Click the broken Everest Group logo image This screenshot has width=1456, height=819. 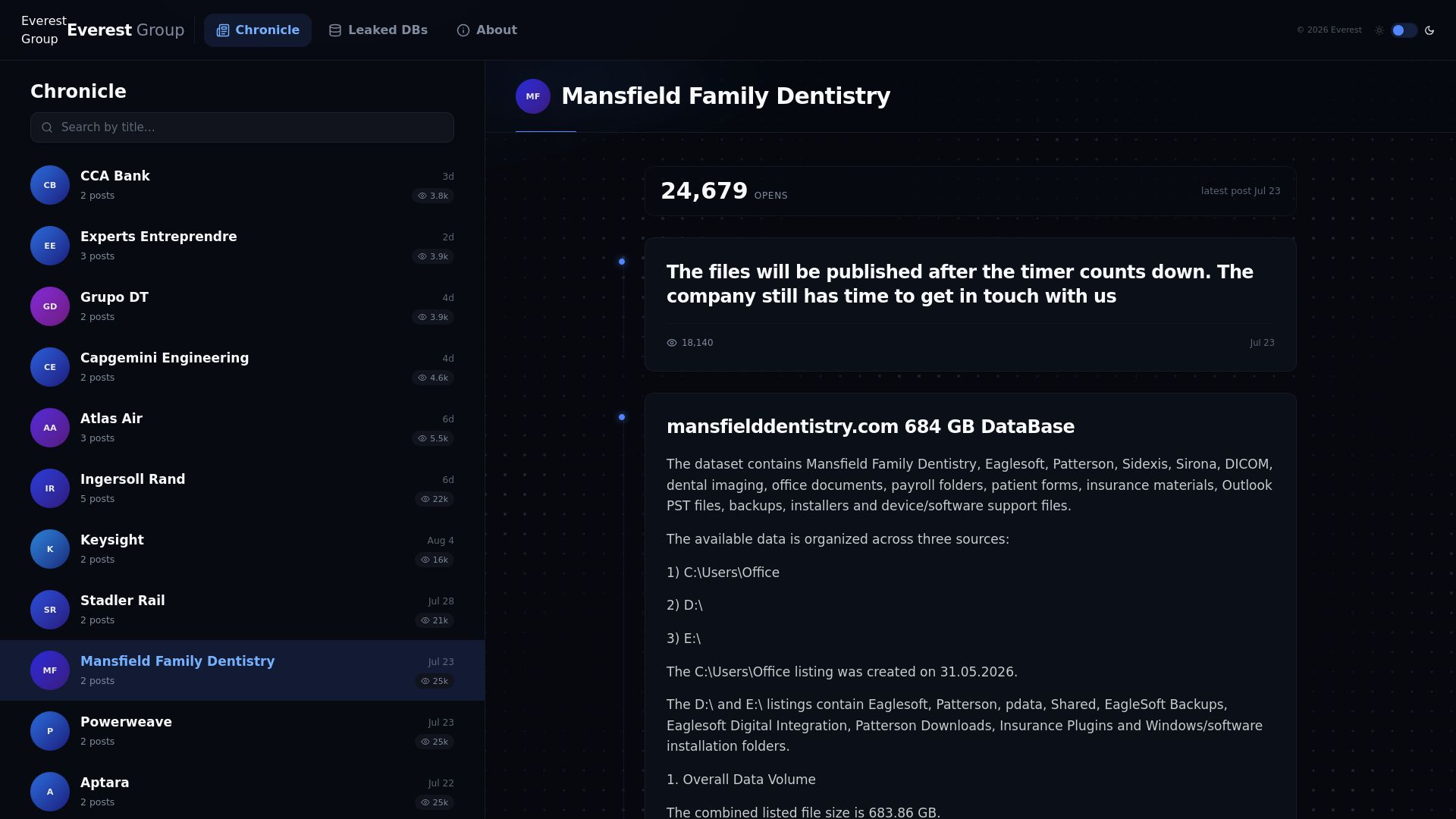tap(44, 30)
